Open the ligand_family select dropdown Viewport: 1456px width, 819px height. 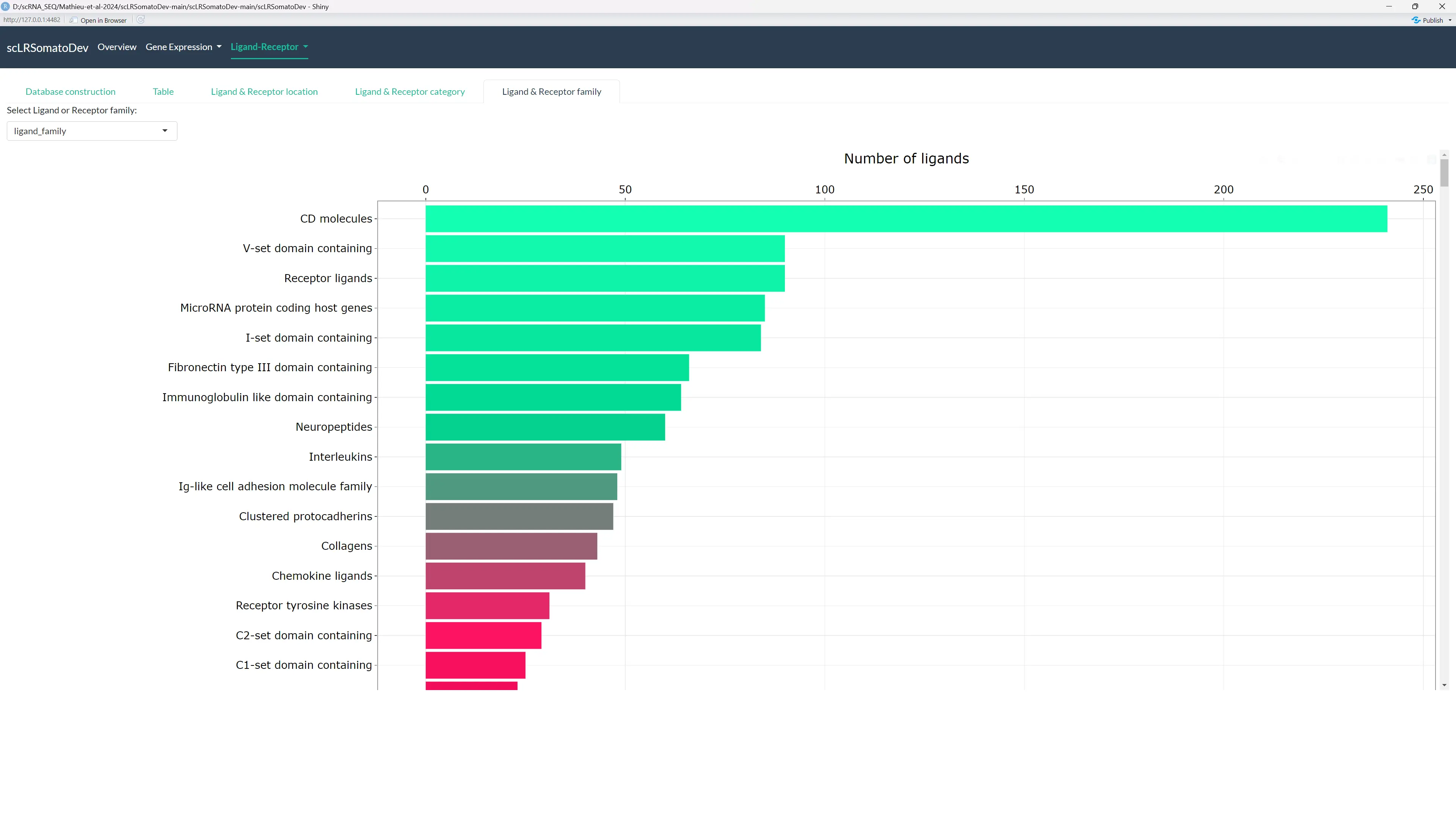(x=91, y=131)
